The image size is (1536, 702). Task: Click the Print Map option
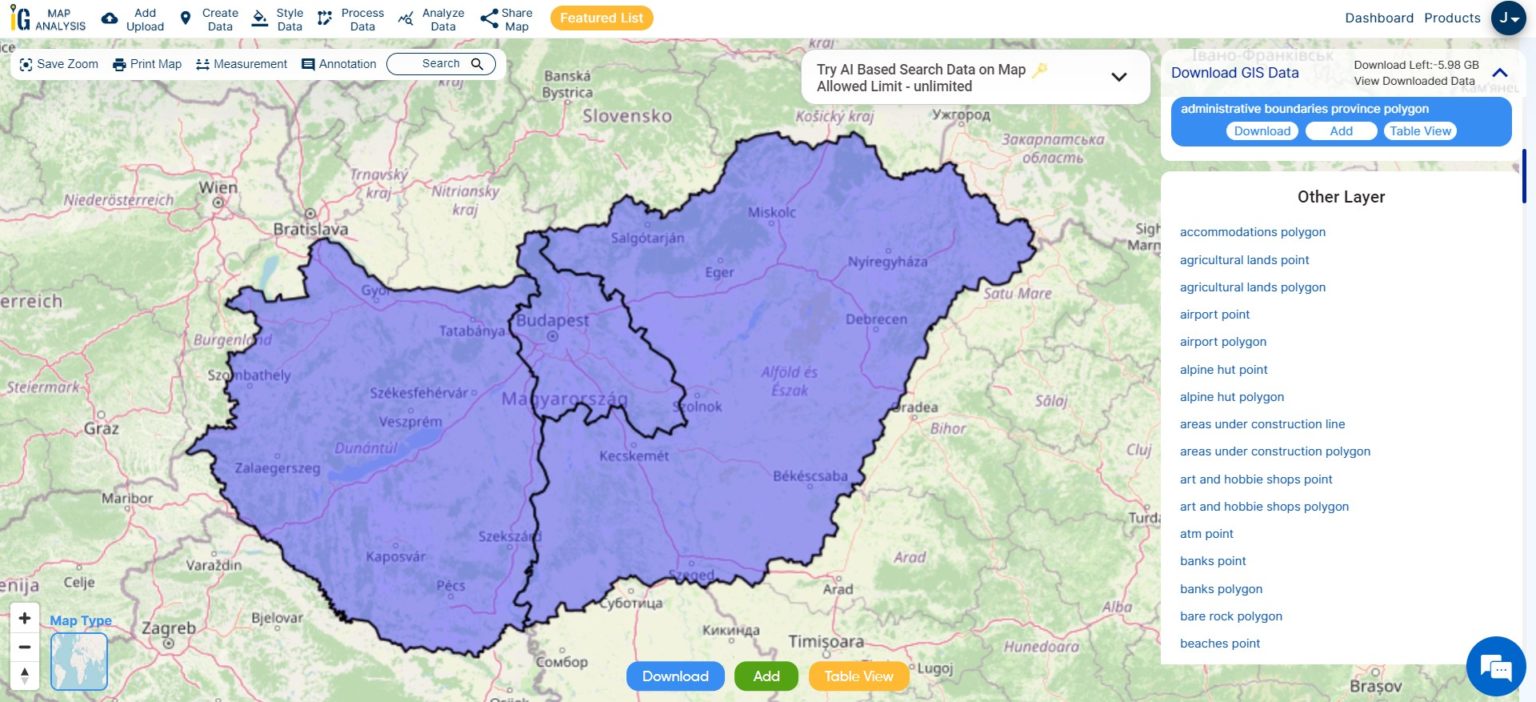[146, 63]
